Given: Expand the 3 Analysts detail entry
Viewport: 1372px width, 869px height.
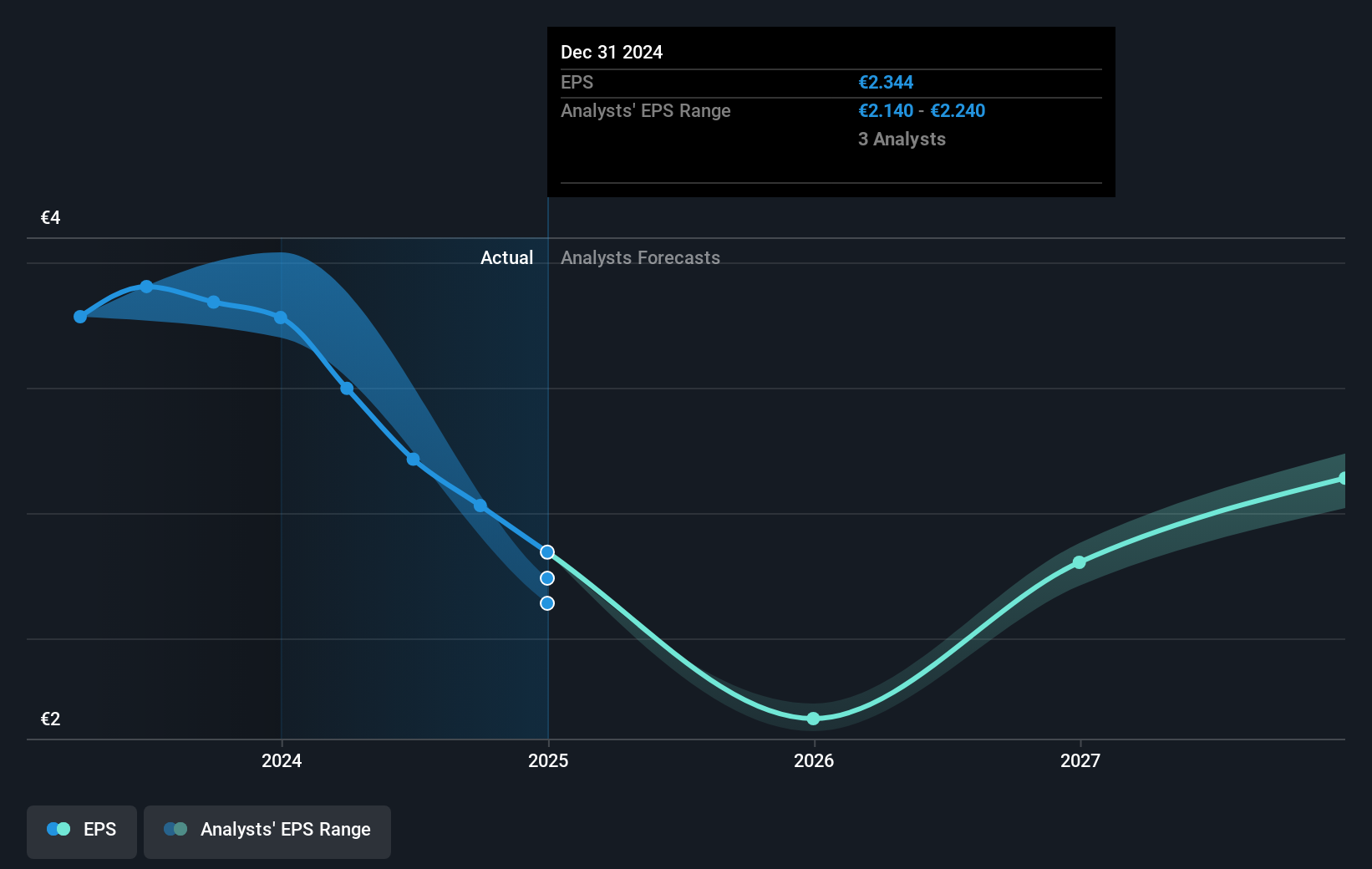Looking at the screenshot, I should (x=902, y=140).
